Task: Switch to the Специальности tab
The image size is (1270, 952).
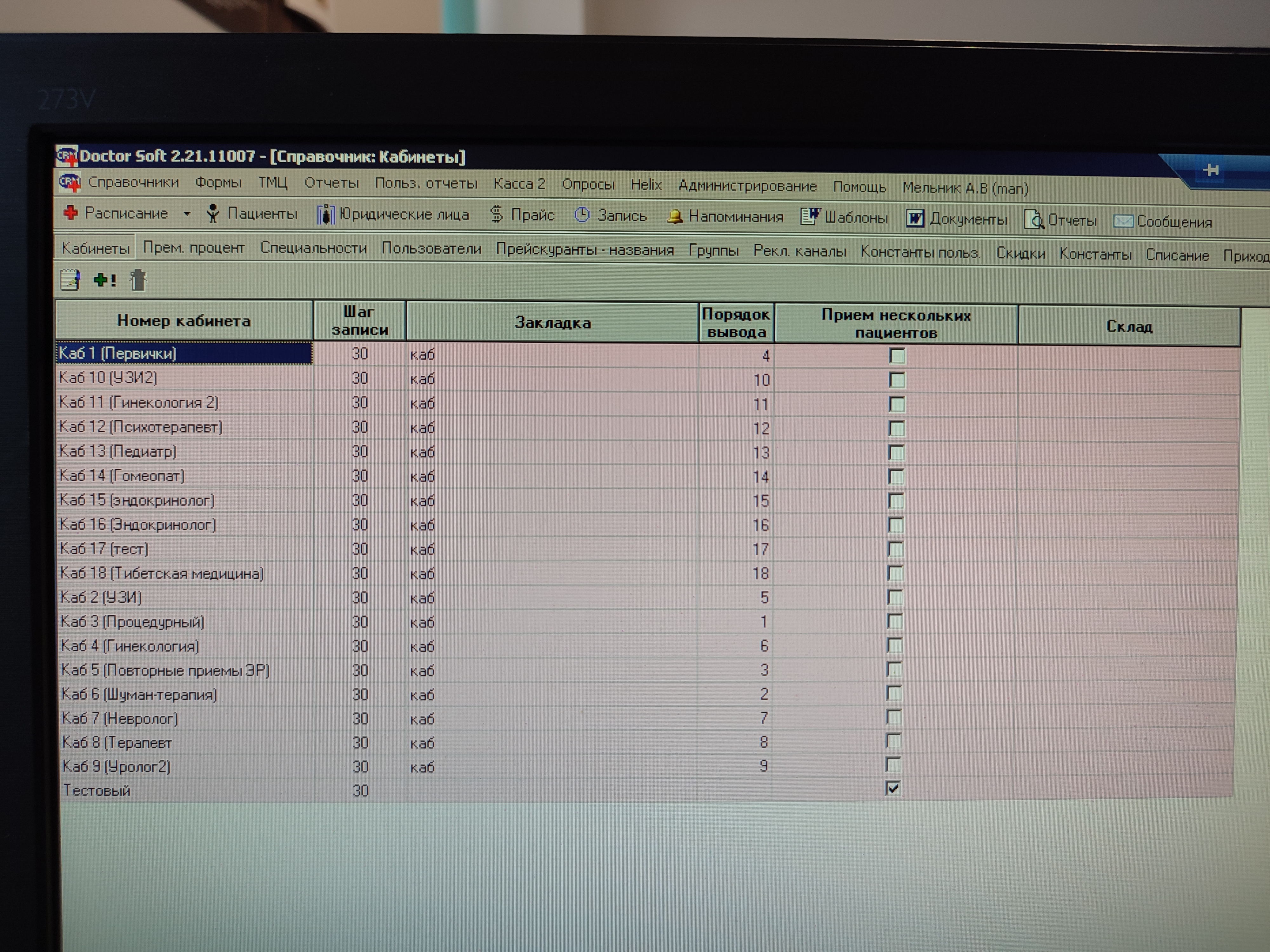Action: (x=313, y=248)
